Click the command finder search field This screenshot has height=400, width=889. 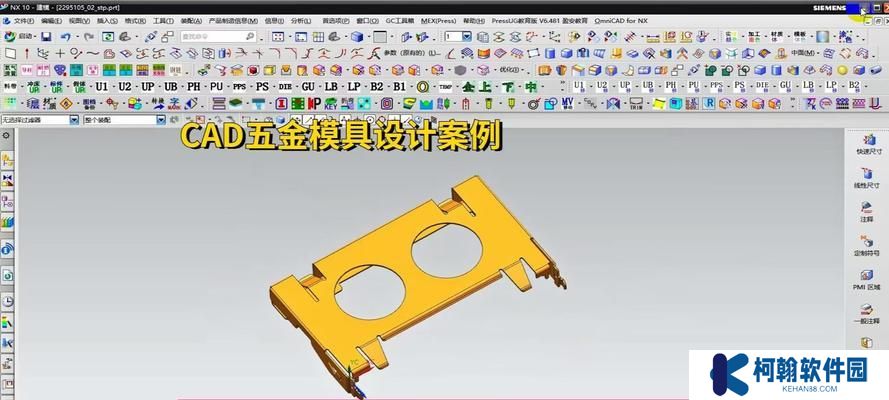(x=219, y=36)
